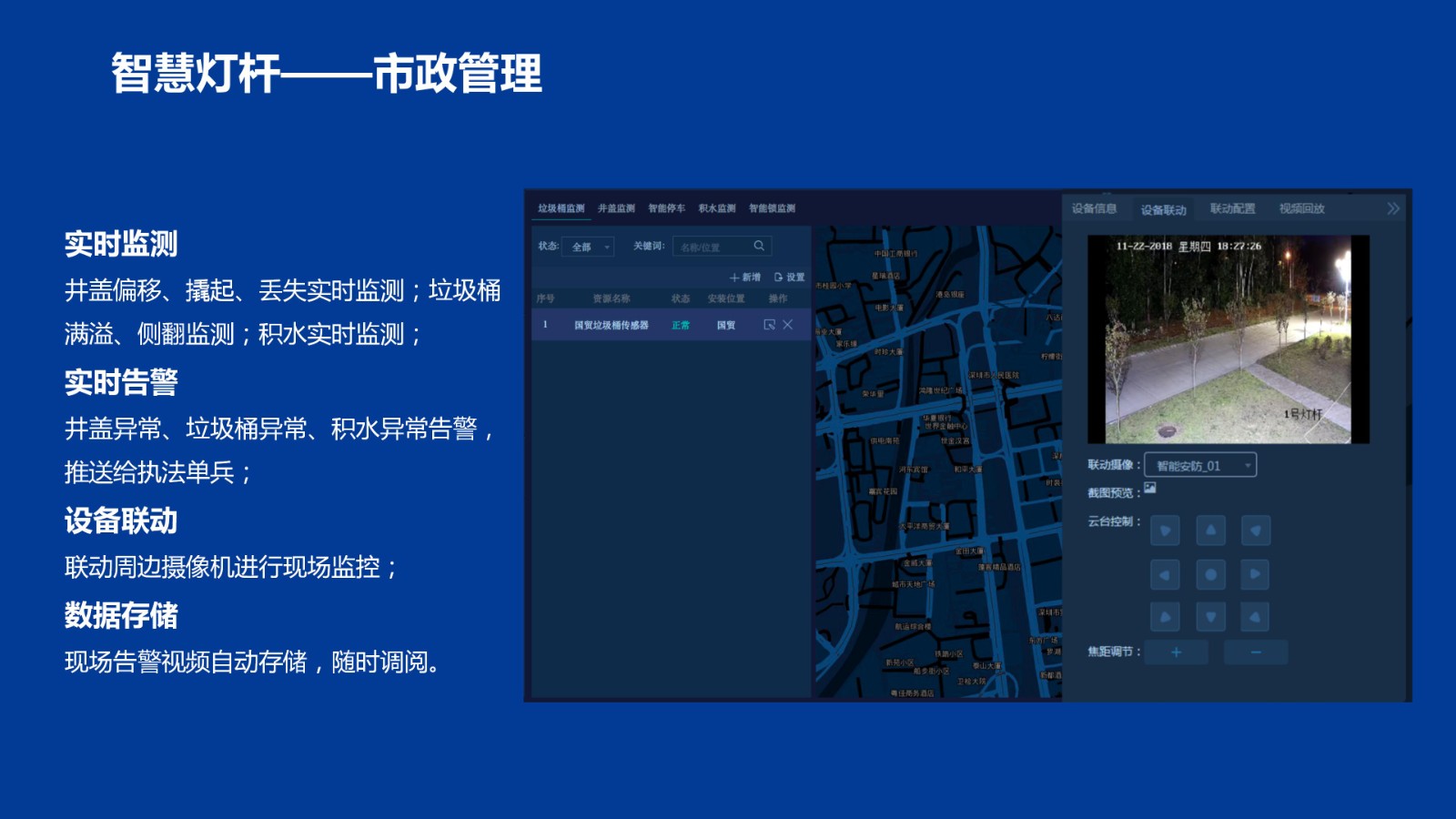Click the 设置 settings button
The width and height of the screenshot is (1456, 819).
tap(789, 278)
